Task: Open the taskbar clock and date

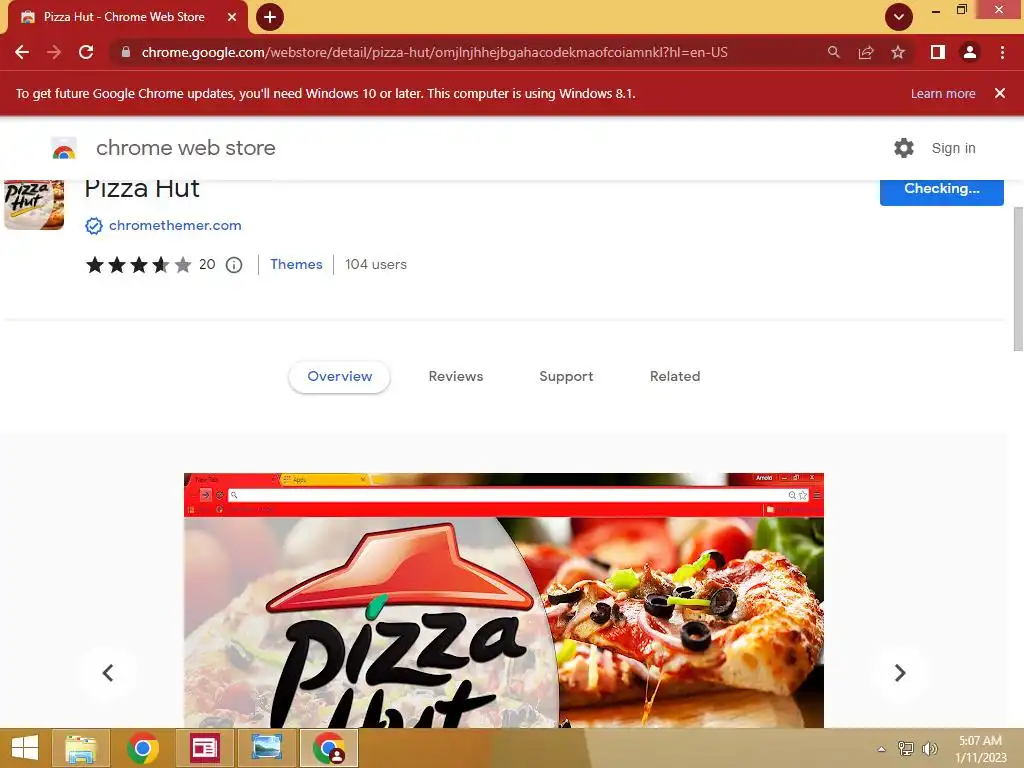Action: pyautogui.click(x=980, y=749)
